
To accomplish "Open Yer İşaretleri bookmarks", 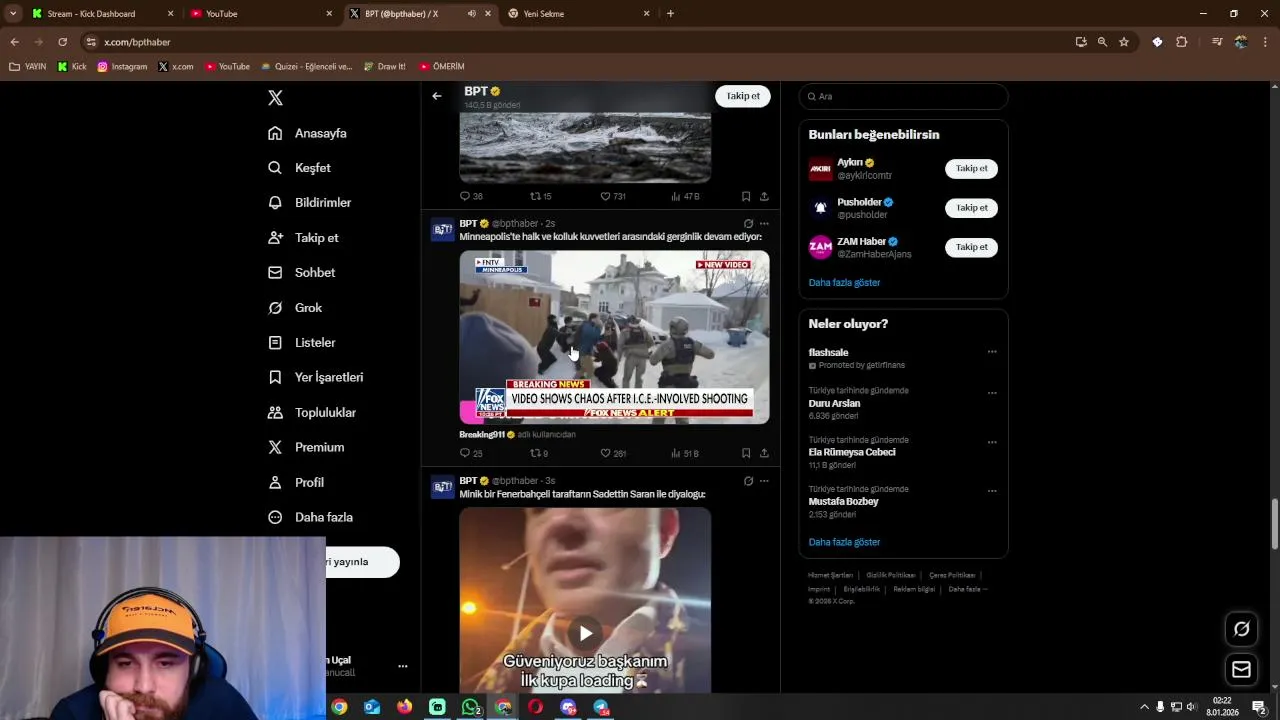I will click(x=316, y=377).
